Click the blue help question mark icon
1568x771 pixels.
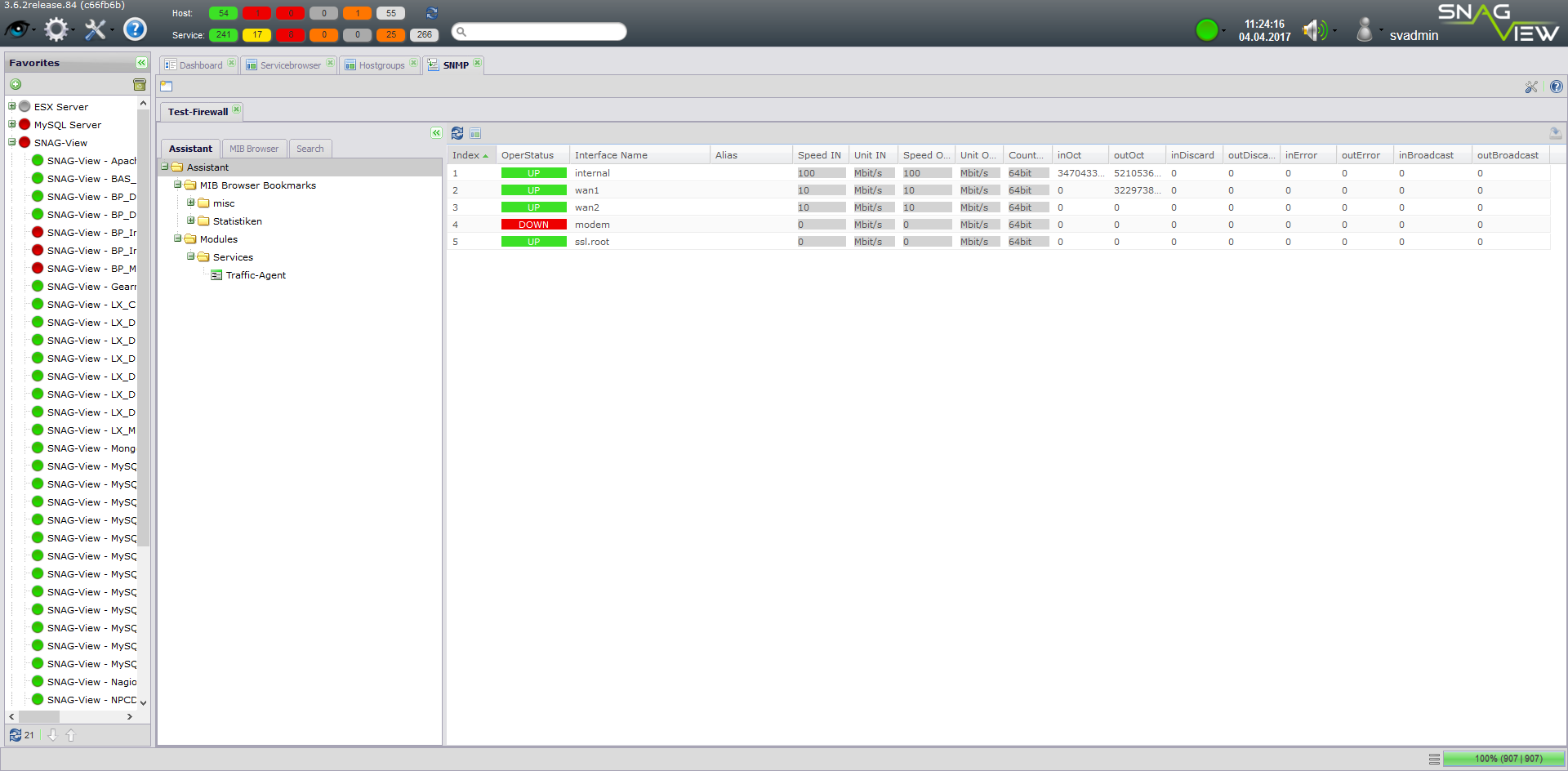135,29
